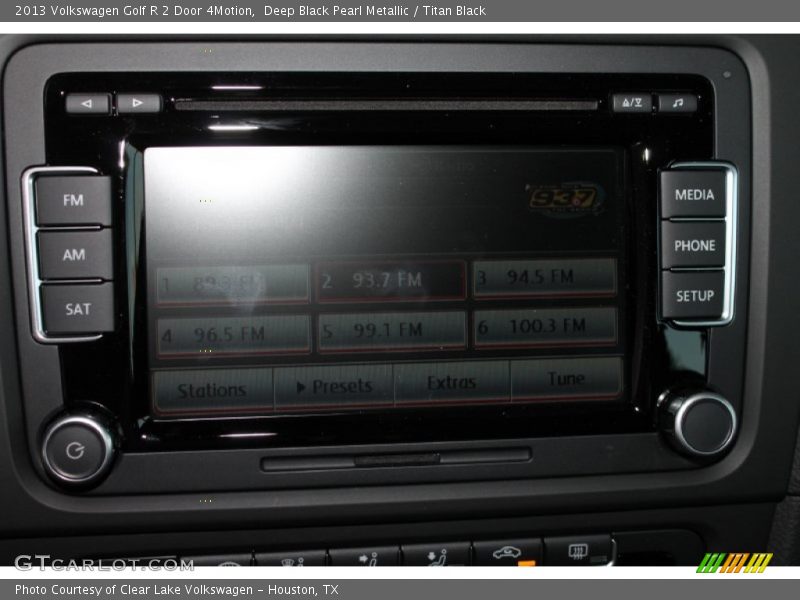The height and width of the screenshot is (600, 800).
Task: Select preset 6 100.3 FM
Action: pyautogui.click(x=545, y=327)
